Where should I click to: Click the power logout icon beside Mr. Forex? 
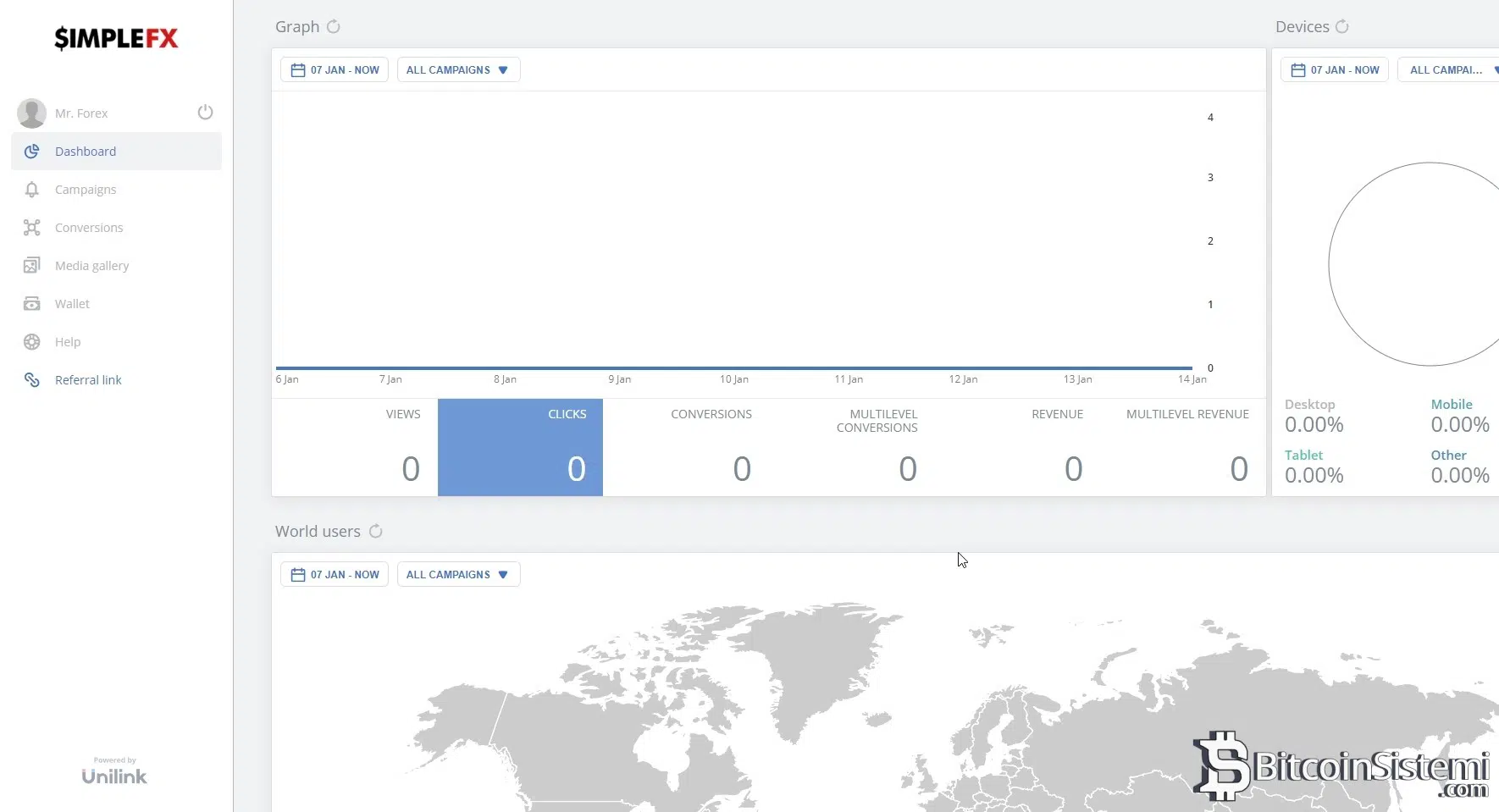[205, 113]
